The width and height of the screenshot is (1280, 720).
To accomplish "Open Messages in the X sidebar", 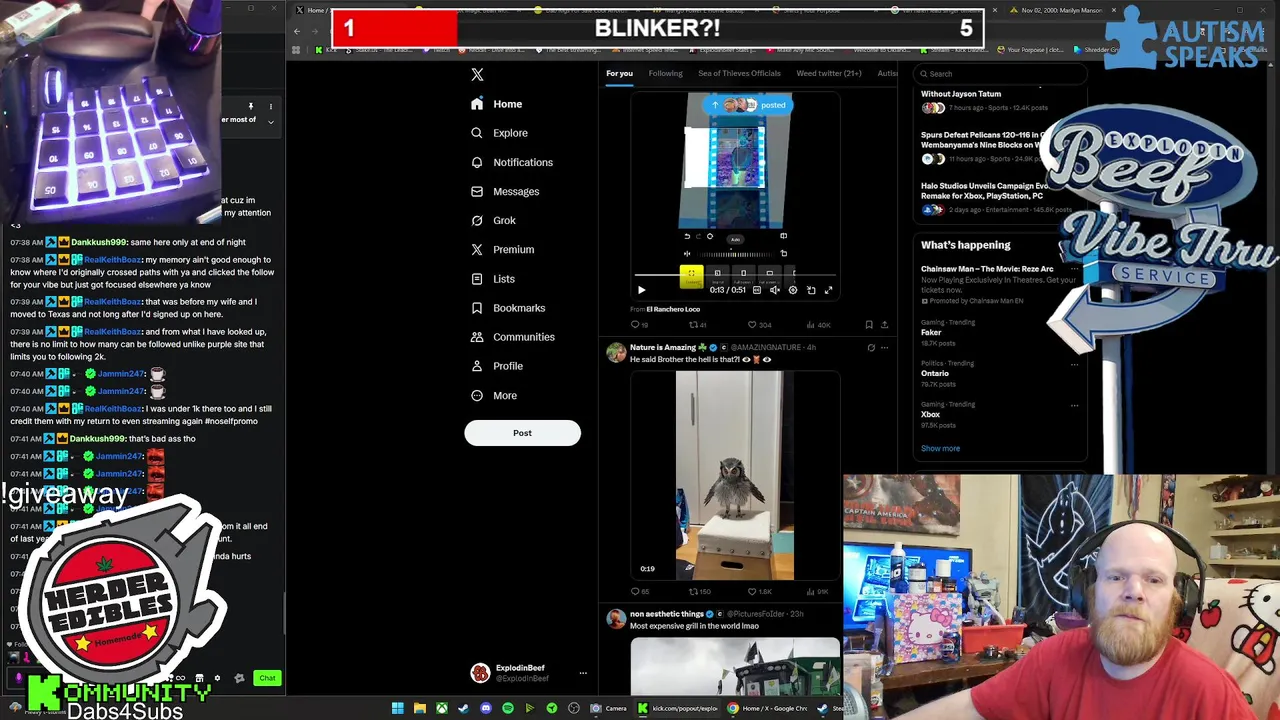I will tap(505, 191).
